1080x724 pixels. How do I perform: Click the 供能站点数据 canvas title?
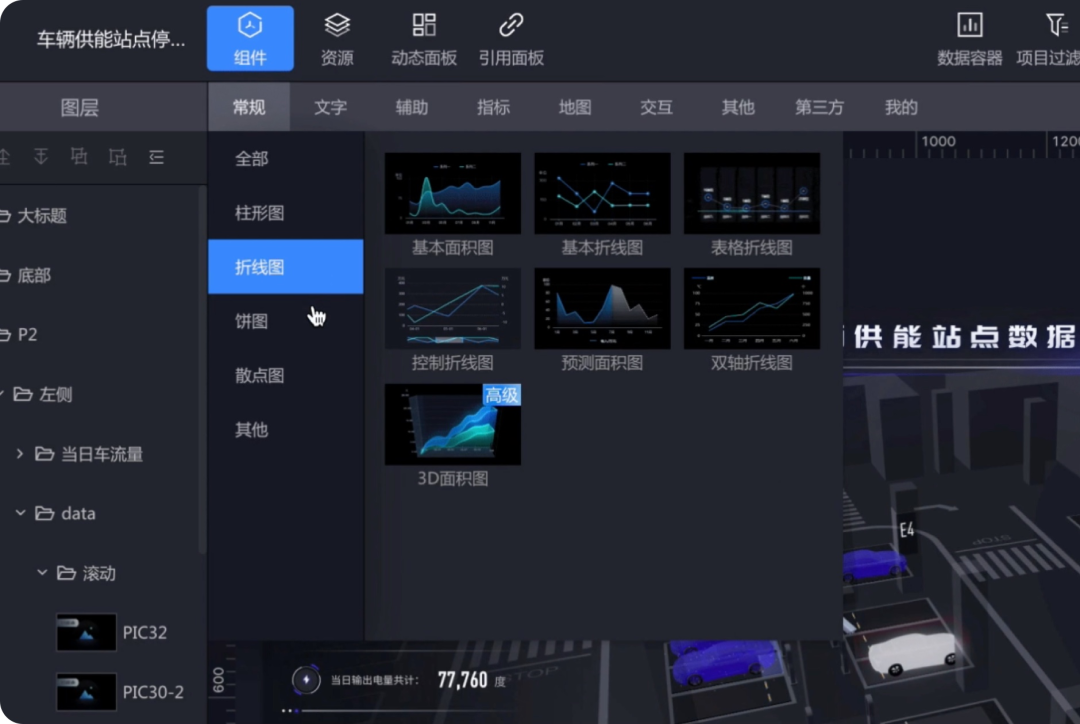click(963, 337)
